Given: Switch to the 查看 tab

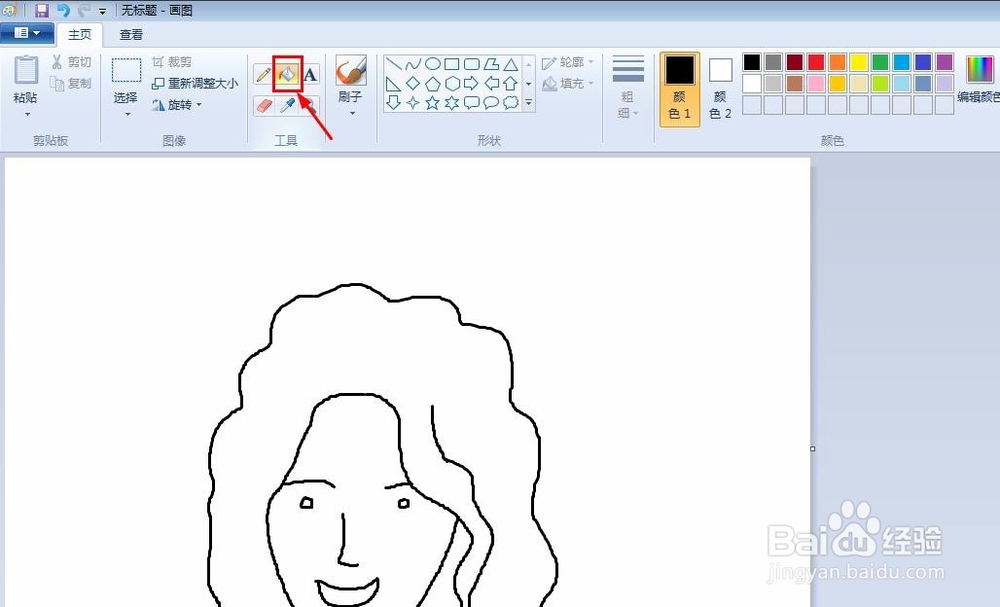Looking at the screenshot, I should (131, 33).
